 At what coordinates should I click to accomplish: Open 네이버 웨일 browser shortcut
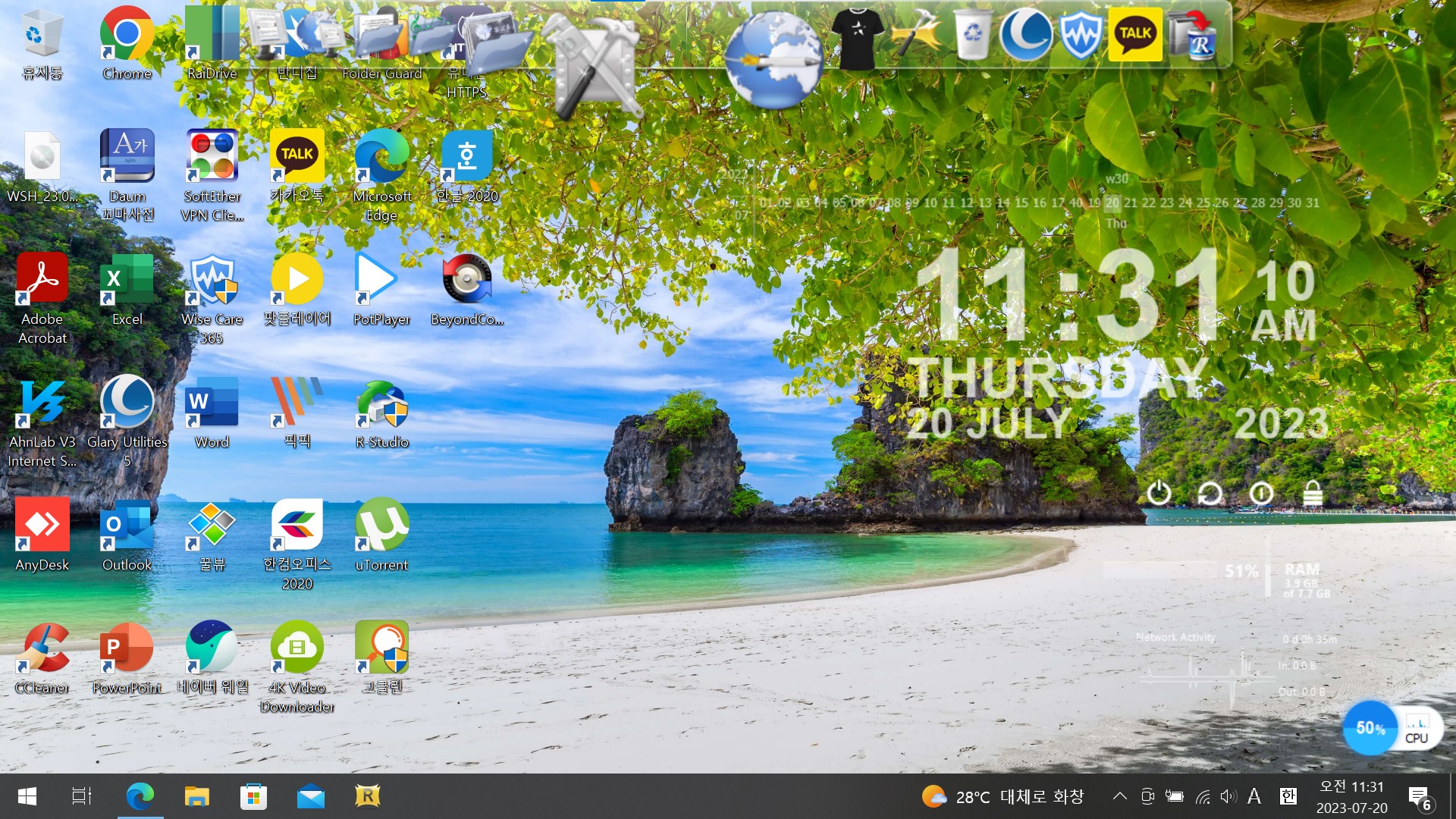point(212,658)
